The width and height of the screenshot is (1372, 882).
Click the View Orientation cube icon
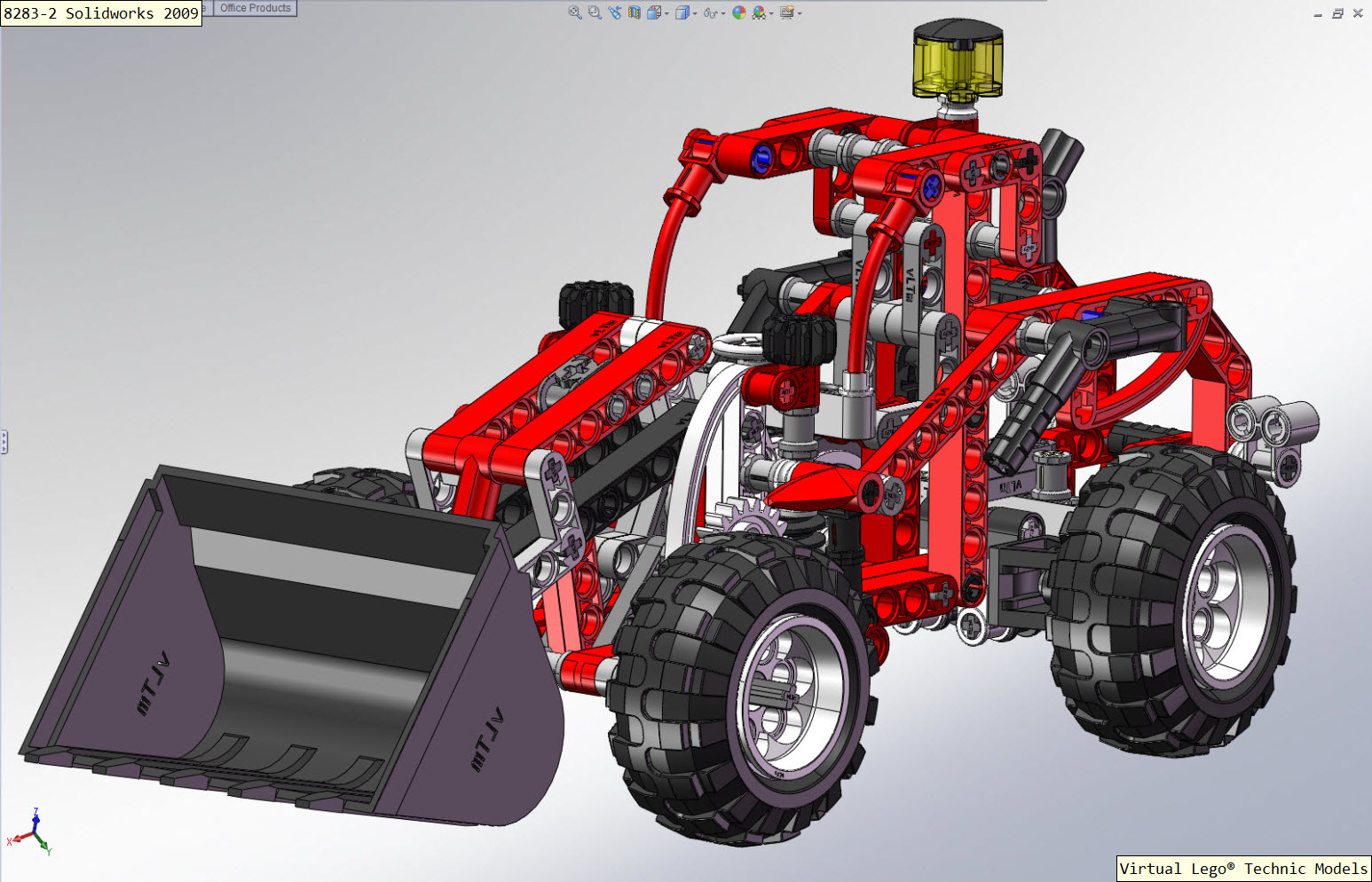pyautogui.click(x=654, y=12)
